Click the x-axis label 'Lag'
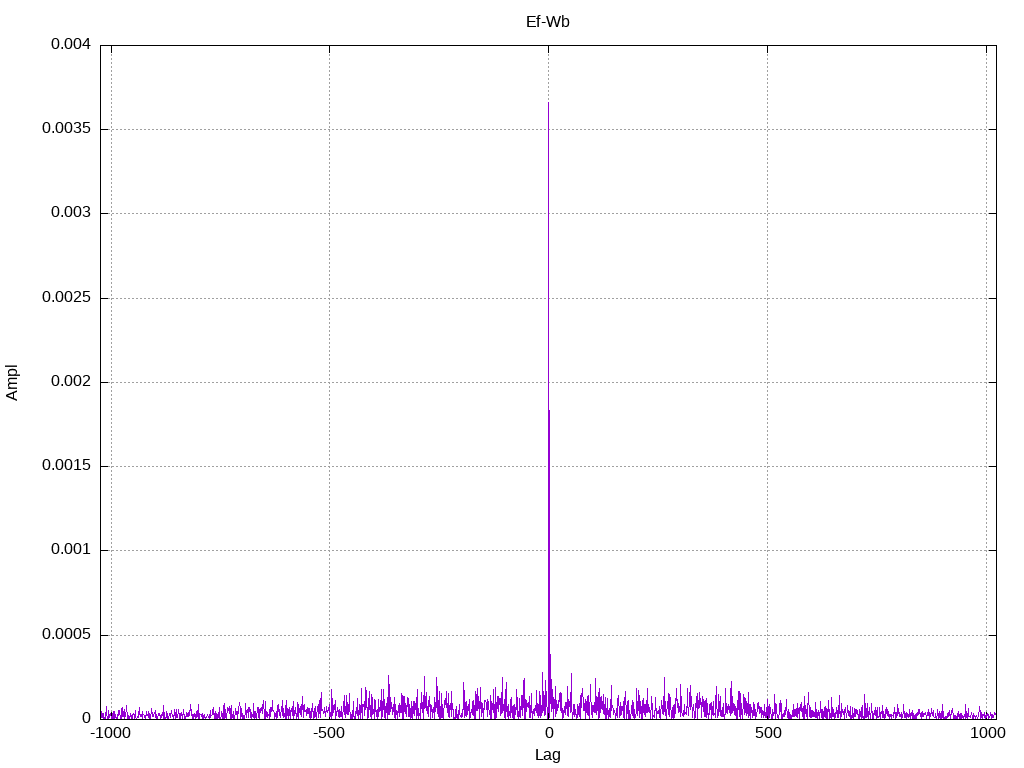 pyautogui.click(x=547, y=755)
